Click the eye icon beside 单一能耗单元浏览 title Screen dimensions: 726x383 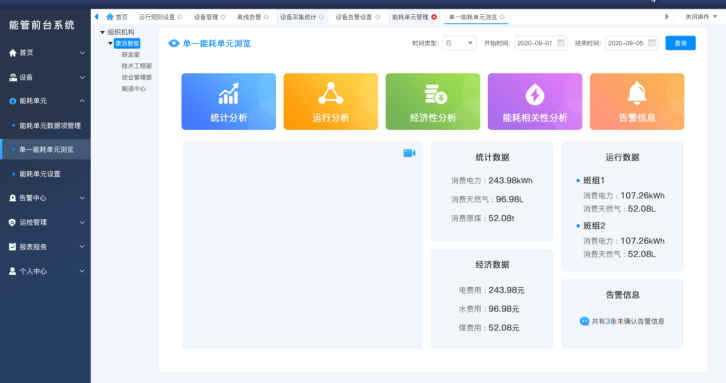tap(174, 43)
